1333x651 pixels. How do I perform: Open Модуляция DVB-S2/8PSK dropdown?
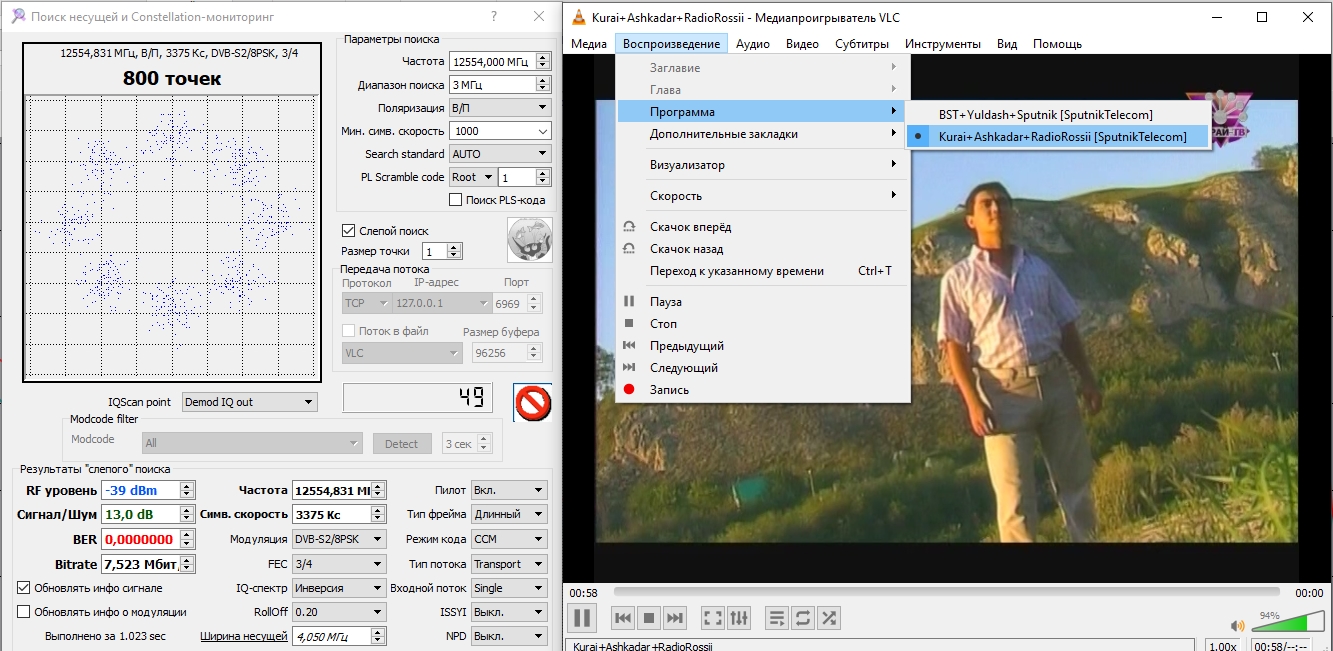pos(338,539)
